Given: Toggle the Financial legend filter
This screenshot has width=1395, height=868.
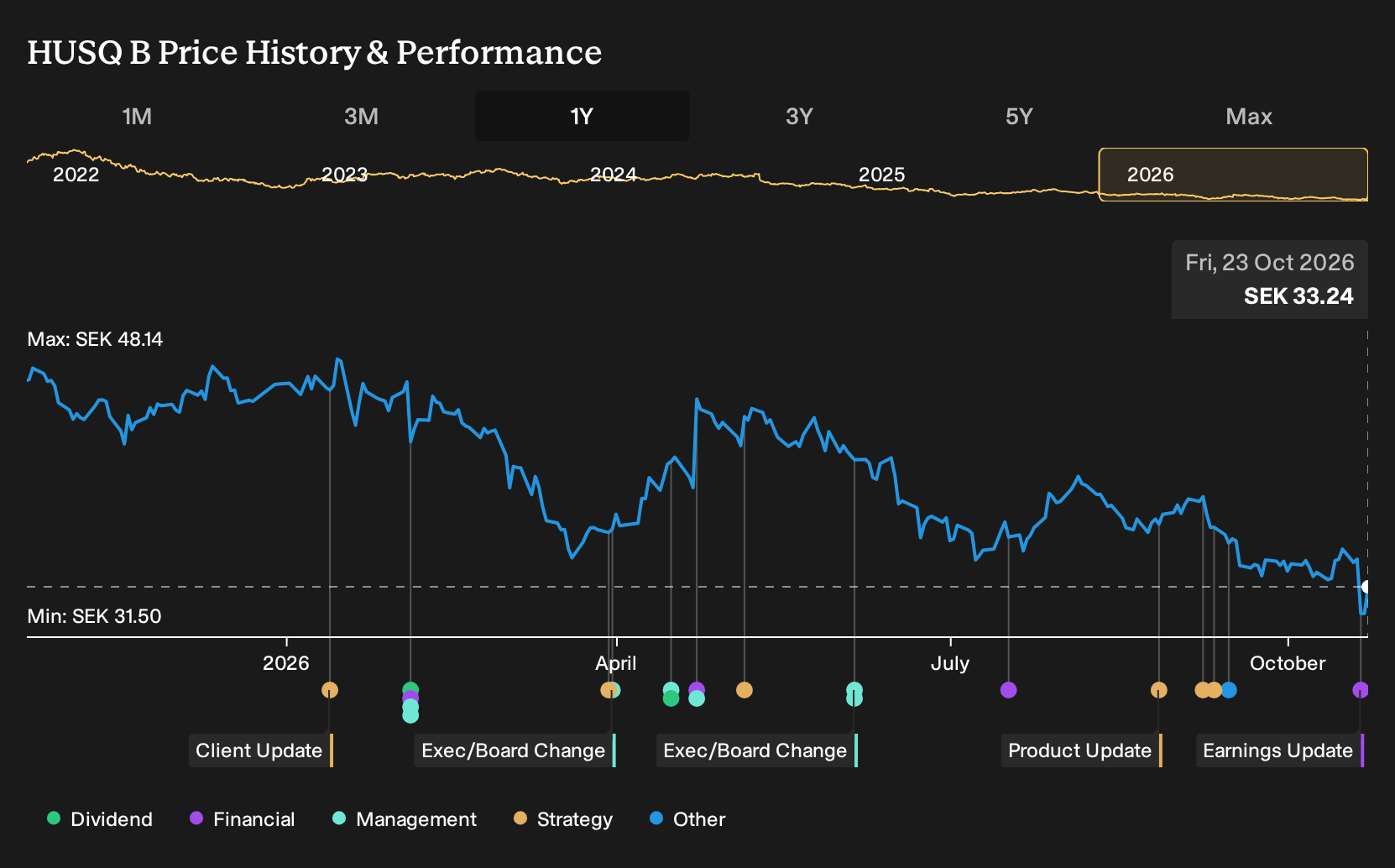Looking at the screenshot, I should point(243,819).
